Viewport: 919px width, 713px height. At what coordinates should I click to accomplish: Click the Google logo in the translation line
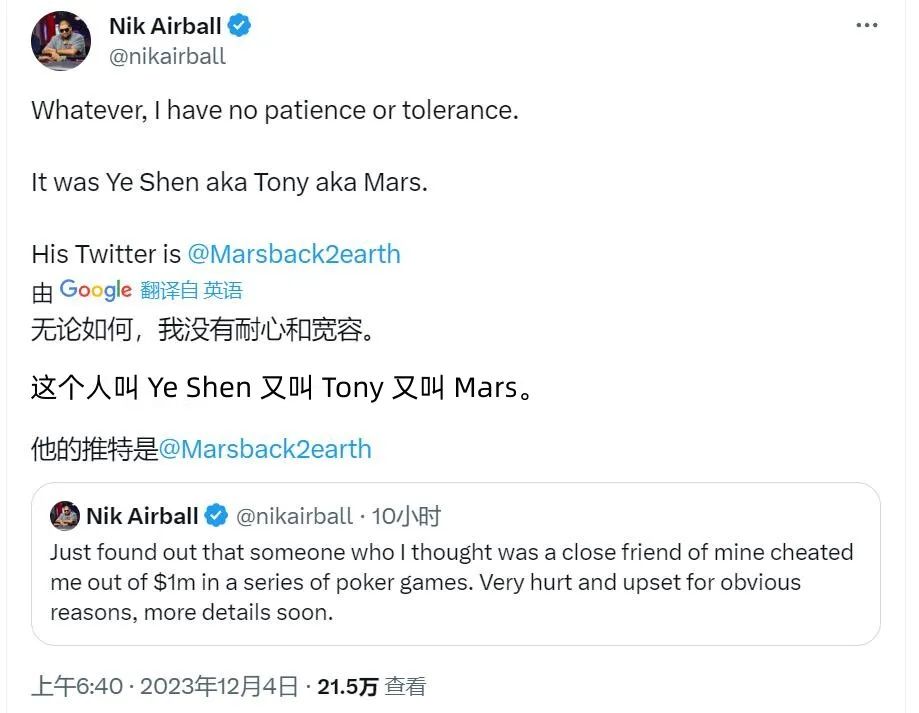[95, 290]
